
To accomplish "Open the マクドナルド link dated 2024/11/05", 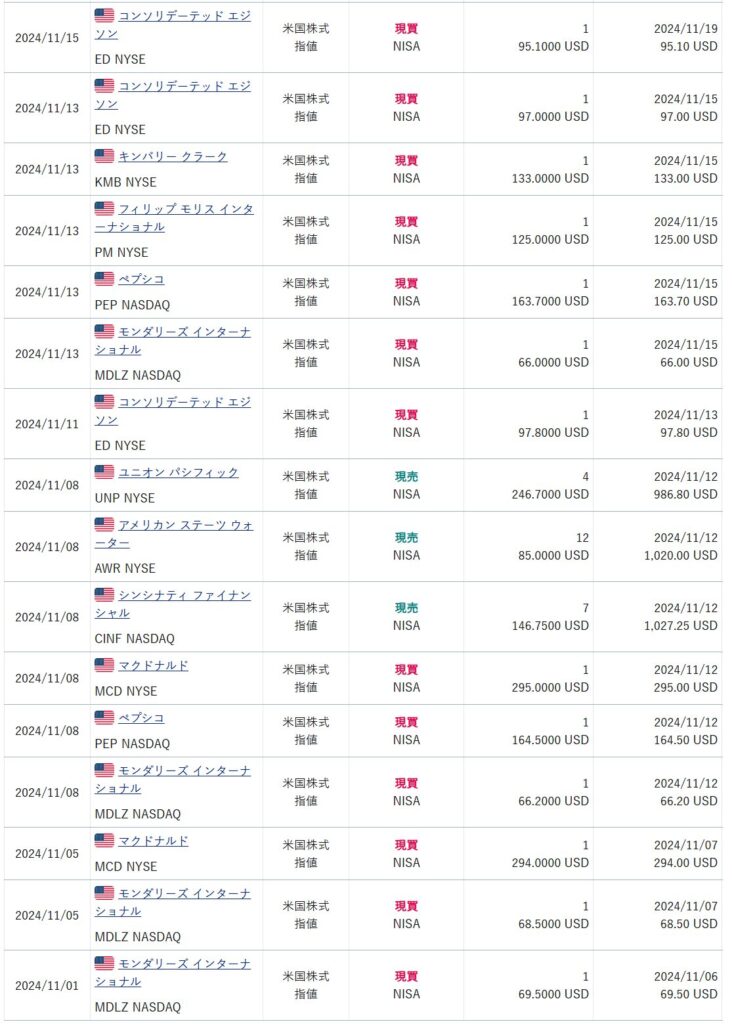I will click(153, 841).
